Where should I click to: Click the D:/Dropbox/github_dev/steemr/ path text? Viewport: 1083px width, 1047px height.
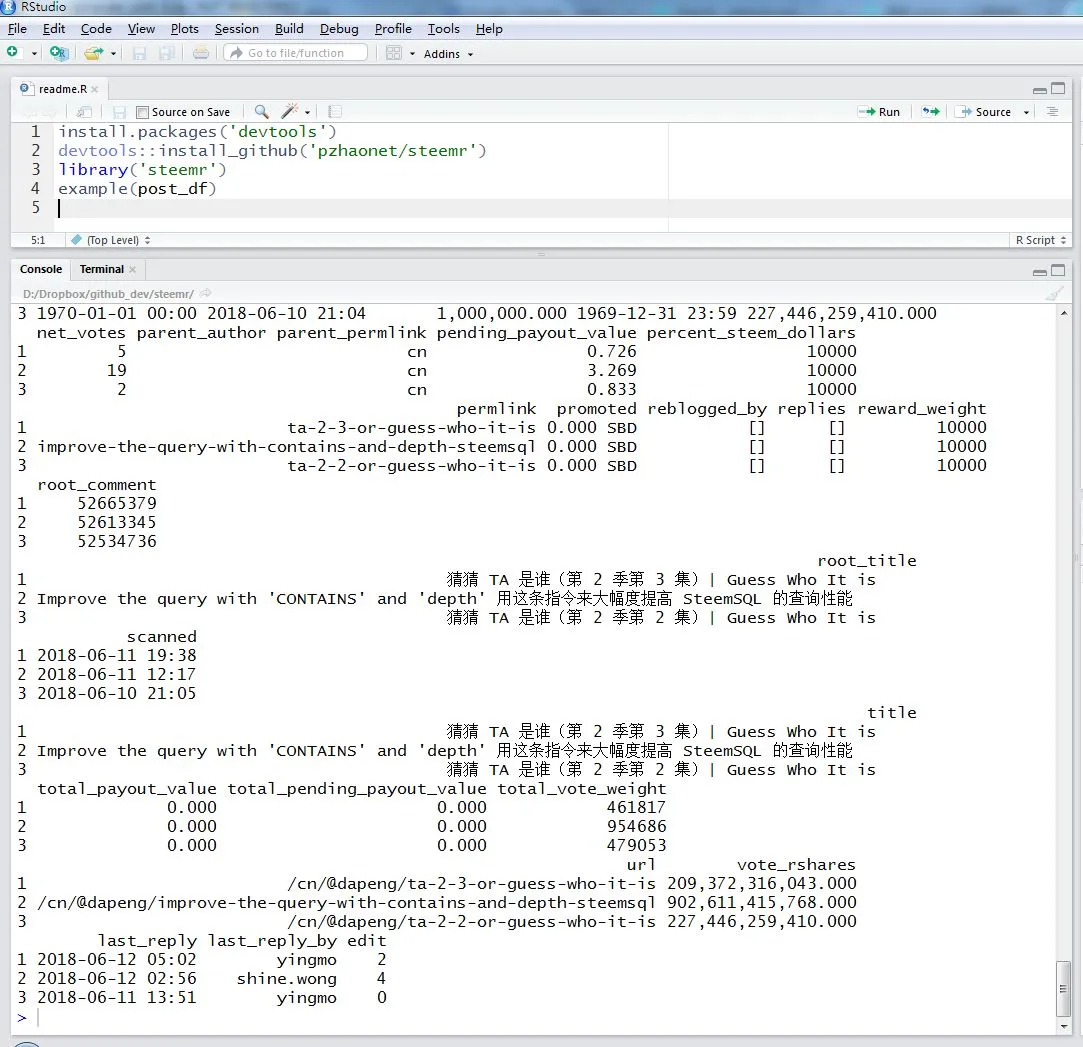point(108,294)
